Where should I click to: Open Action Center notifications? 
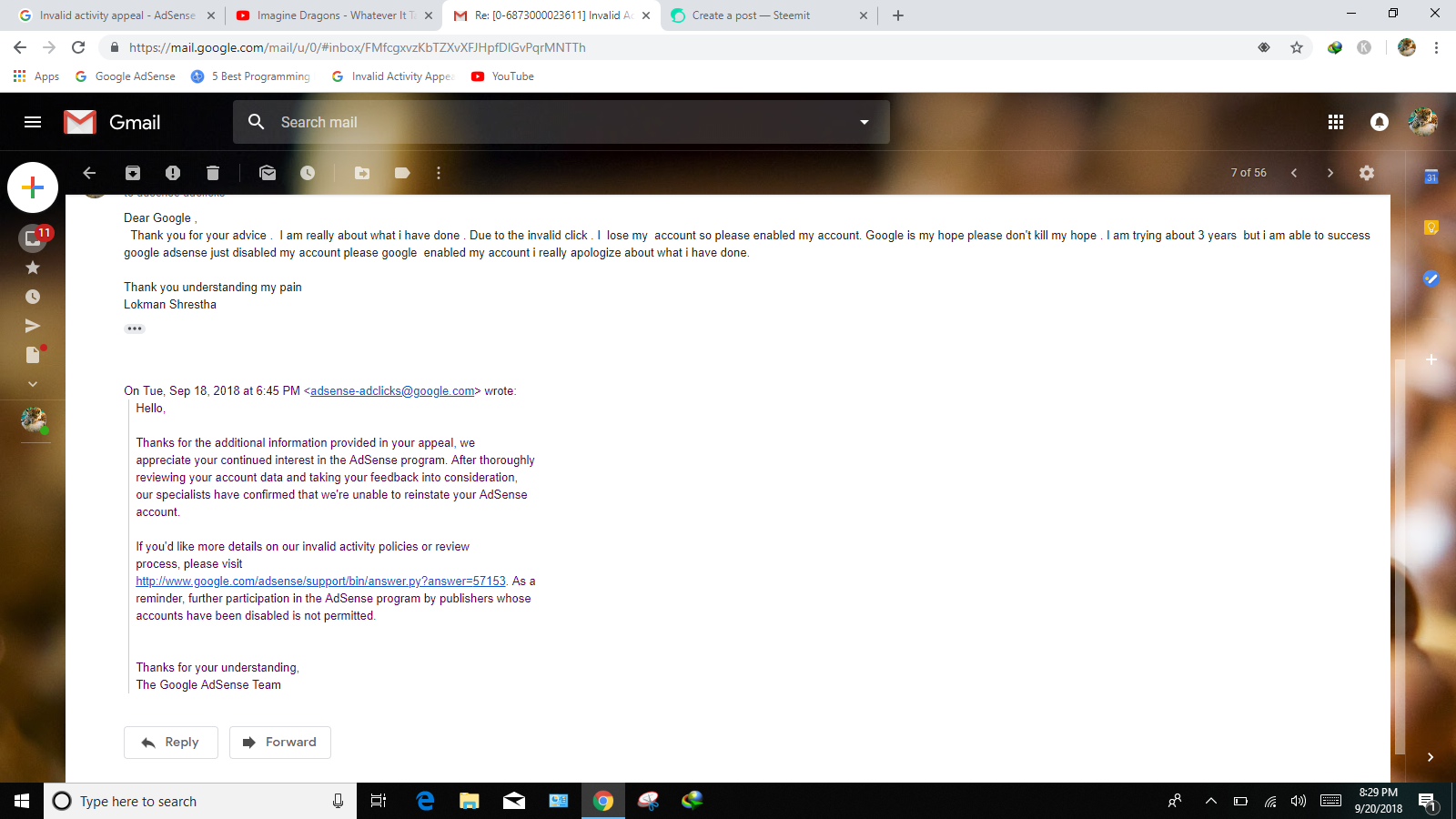[x=1427, y=801]
